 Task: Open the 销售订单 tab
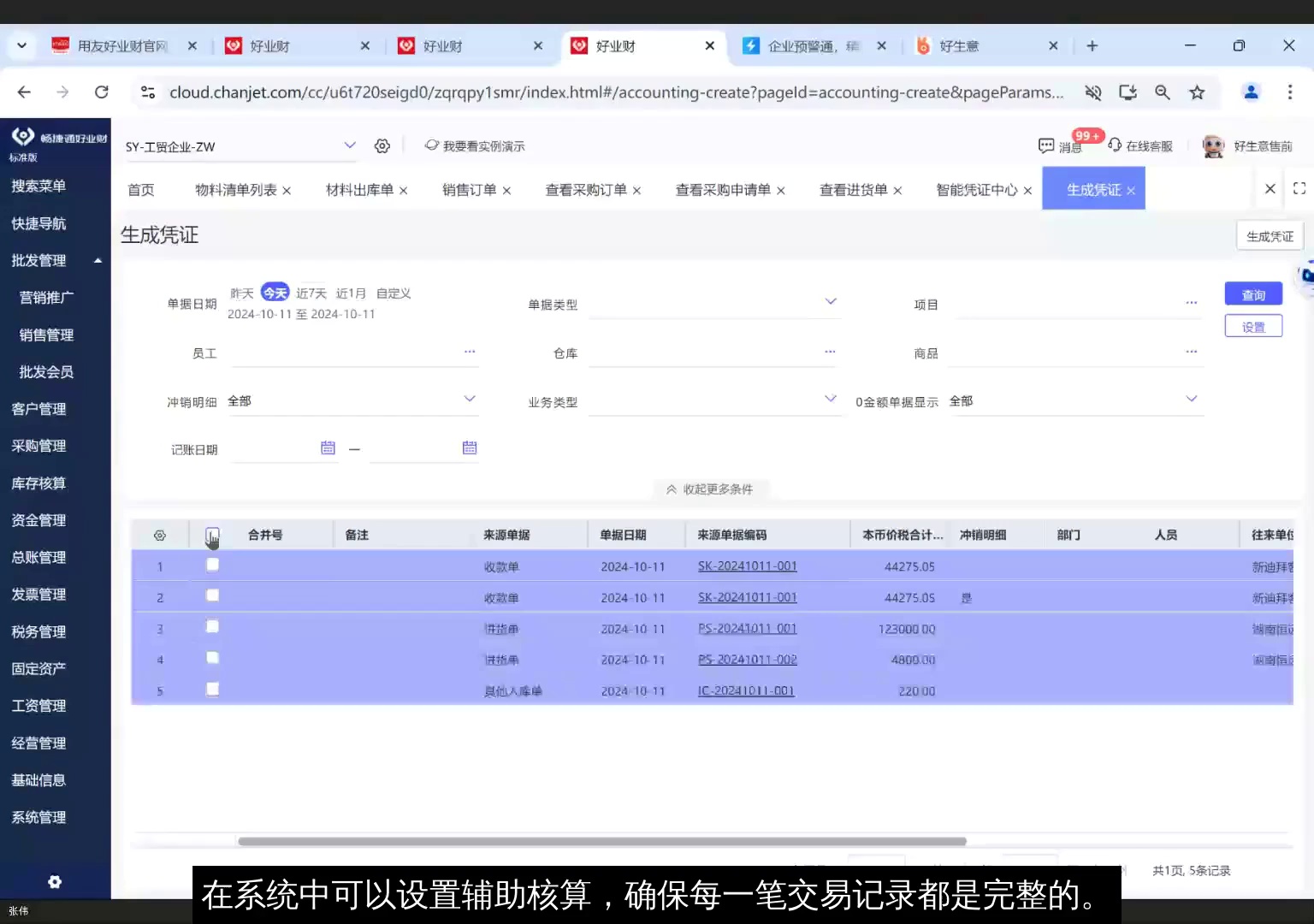point(469,189)
